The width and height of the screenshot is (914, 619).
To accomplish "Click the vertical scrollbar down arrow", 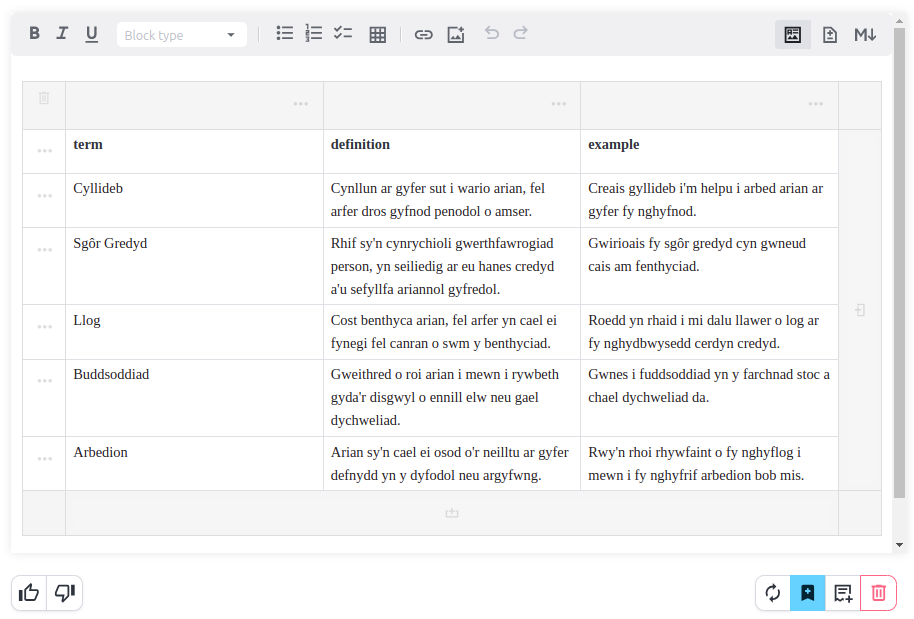I will click(899, 545).
